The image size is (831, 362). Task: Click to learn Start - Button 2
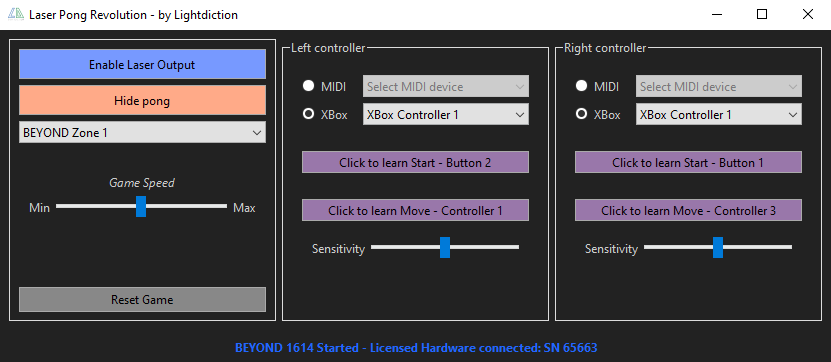click(x=415, y=162)
